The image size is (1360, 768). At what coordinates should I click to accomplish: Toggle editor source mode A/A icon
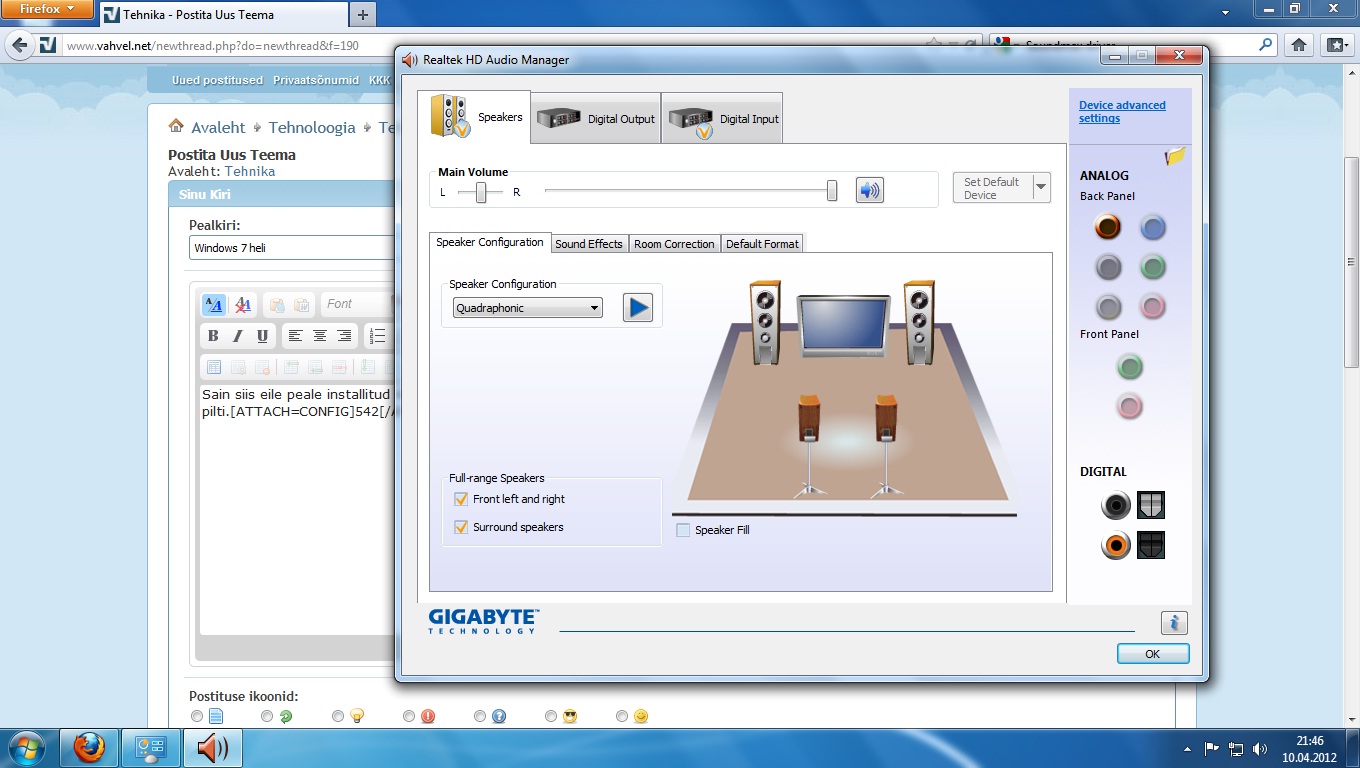(x=214, y=305)
